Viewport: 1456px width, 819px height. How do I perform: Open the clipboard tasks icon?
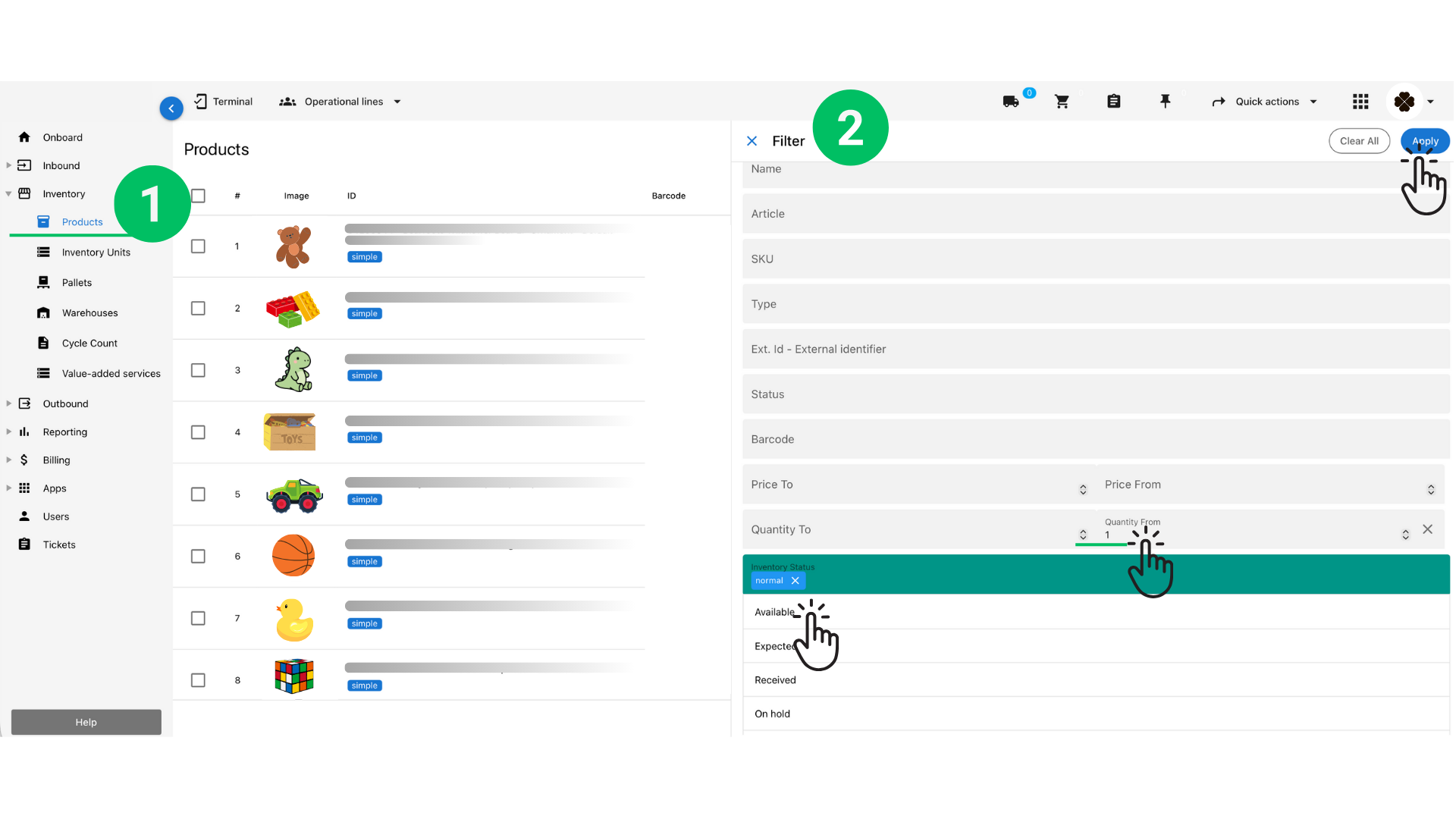tap(1113, 101)
